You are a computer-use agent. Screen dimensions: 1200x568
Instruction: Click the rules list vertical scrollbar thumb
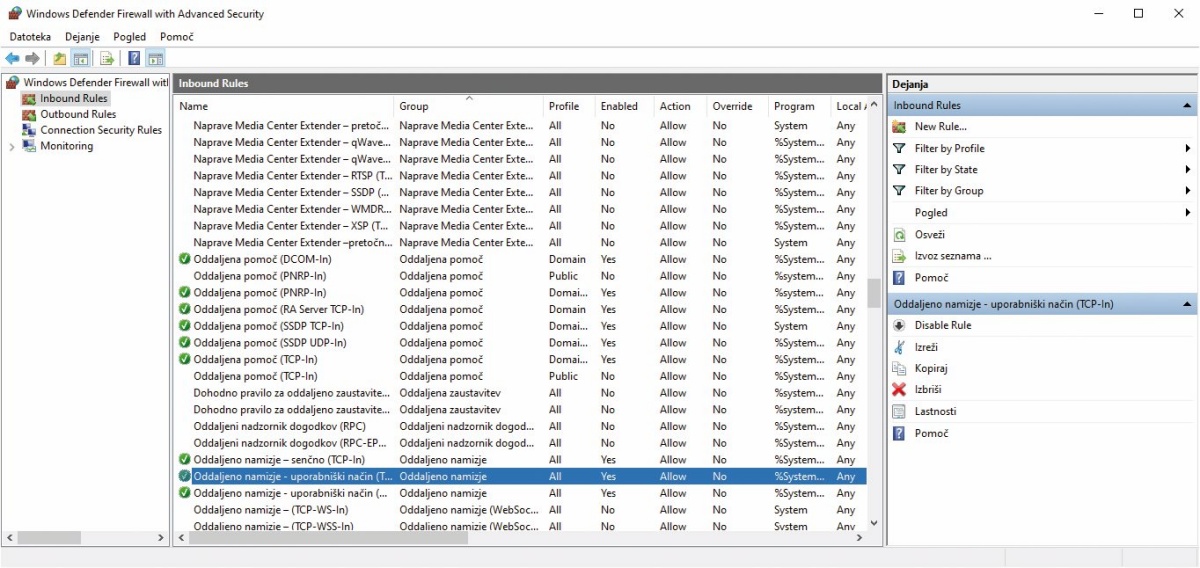coord(874,294)
